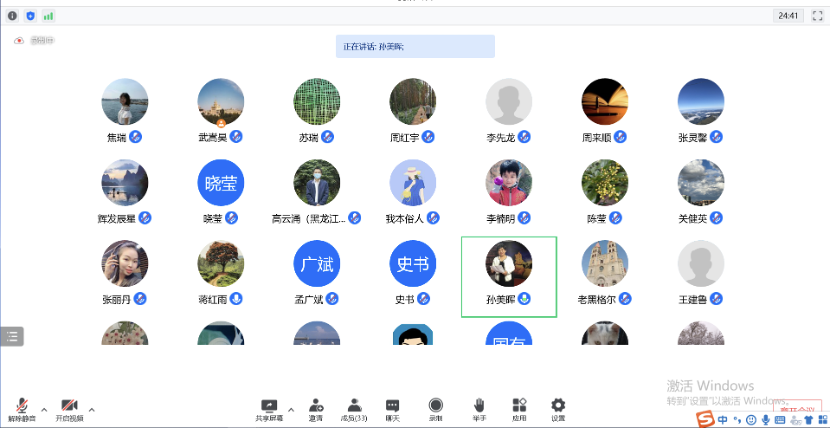Expand the video options arrow beside camera

92,409
